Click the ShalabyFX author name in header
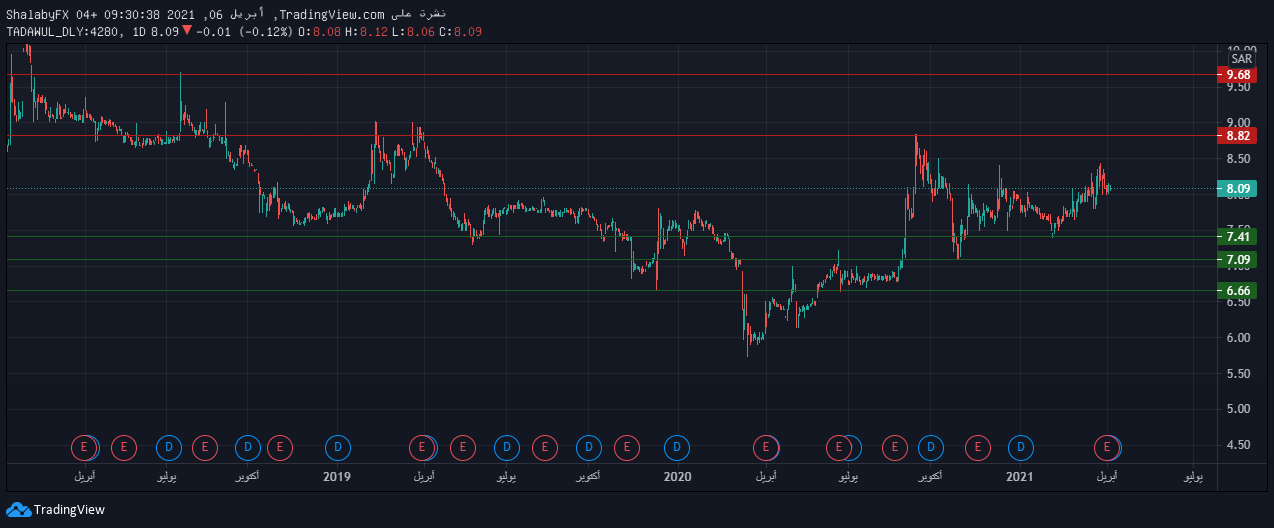Image resolution: width=1274 pixels, height=528 pixels. (37, 14)
